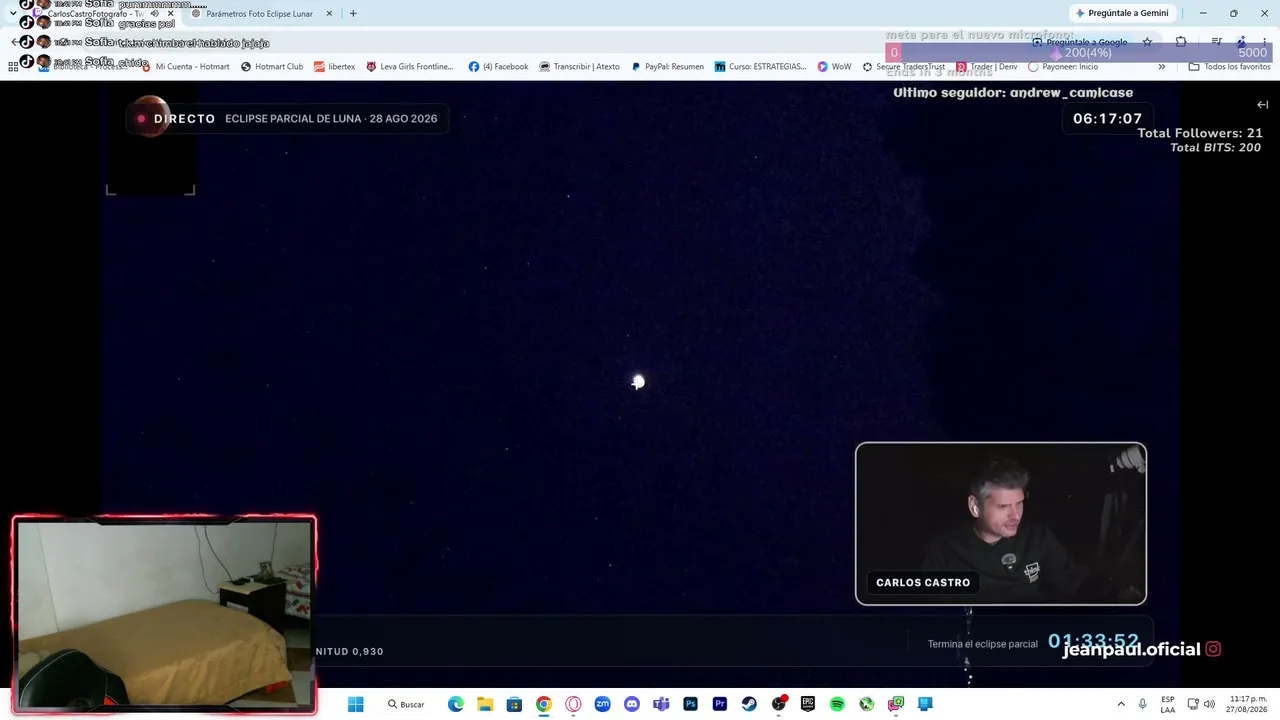Open File Explorer from the taskbar
The height and width of the screenshot is (720, 1280).
click(485, 704)
